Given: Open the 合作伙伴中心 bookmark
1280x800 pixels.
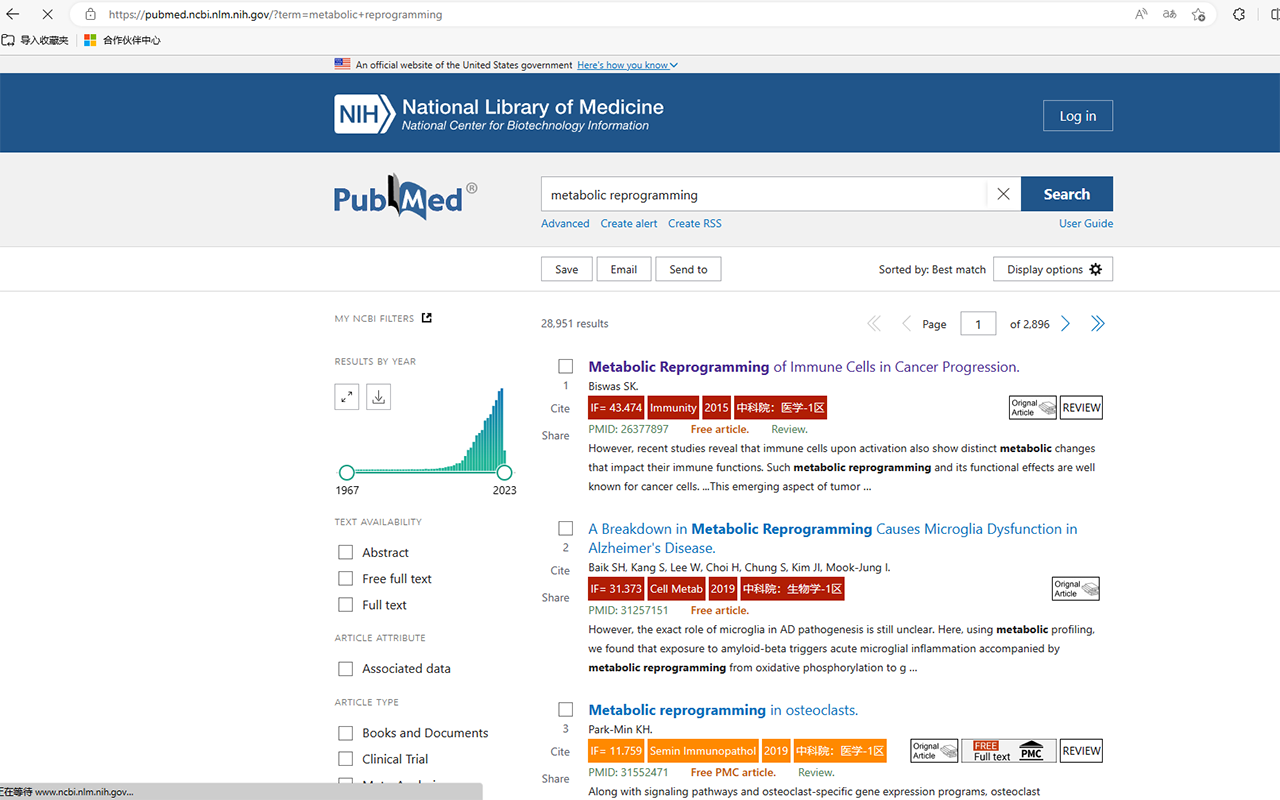Looking at the screenshot, I should point(122,40).
